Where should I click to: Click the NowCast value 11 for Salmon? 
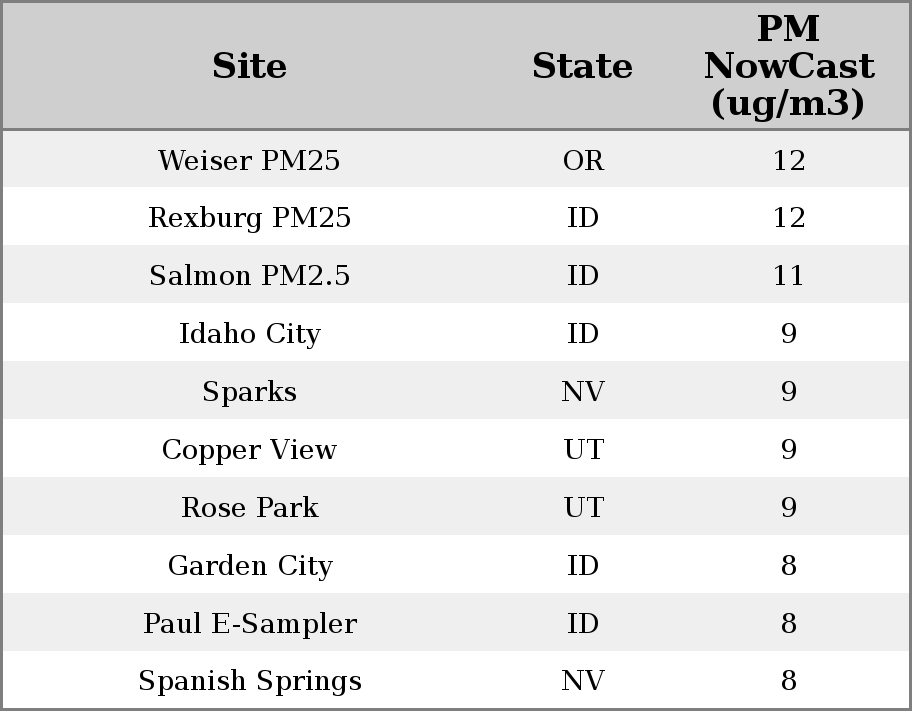(x=788, y=276)
